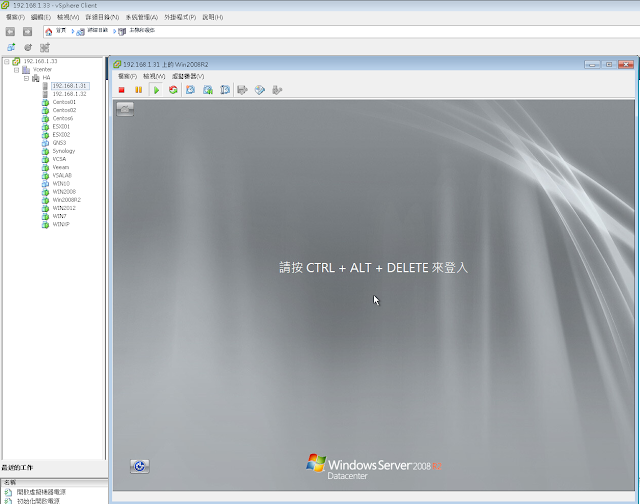Go forward using the navigation forward arrow
The image size is (640, 504).
27,31
